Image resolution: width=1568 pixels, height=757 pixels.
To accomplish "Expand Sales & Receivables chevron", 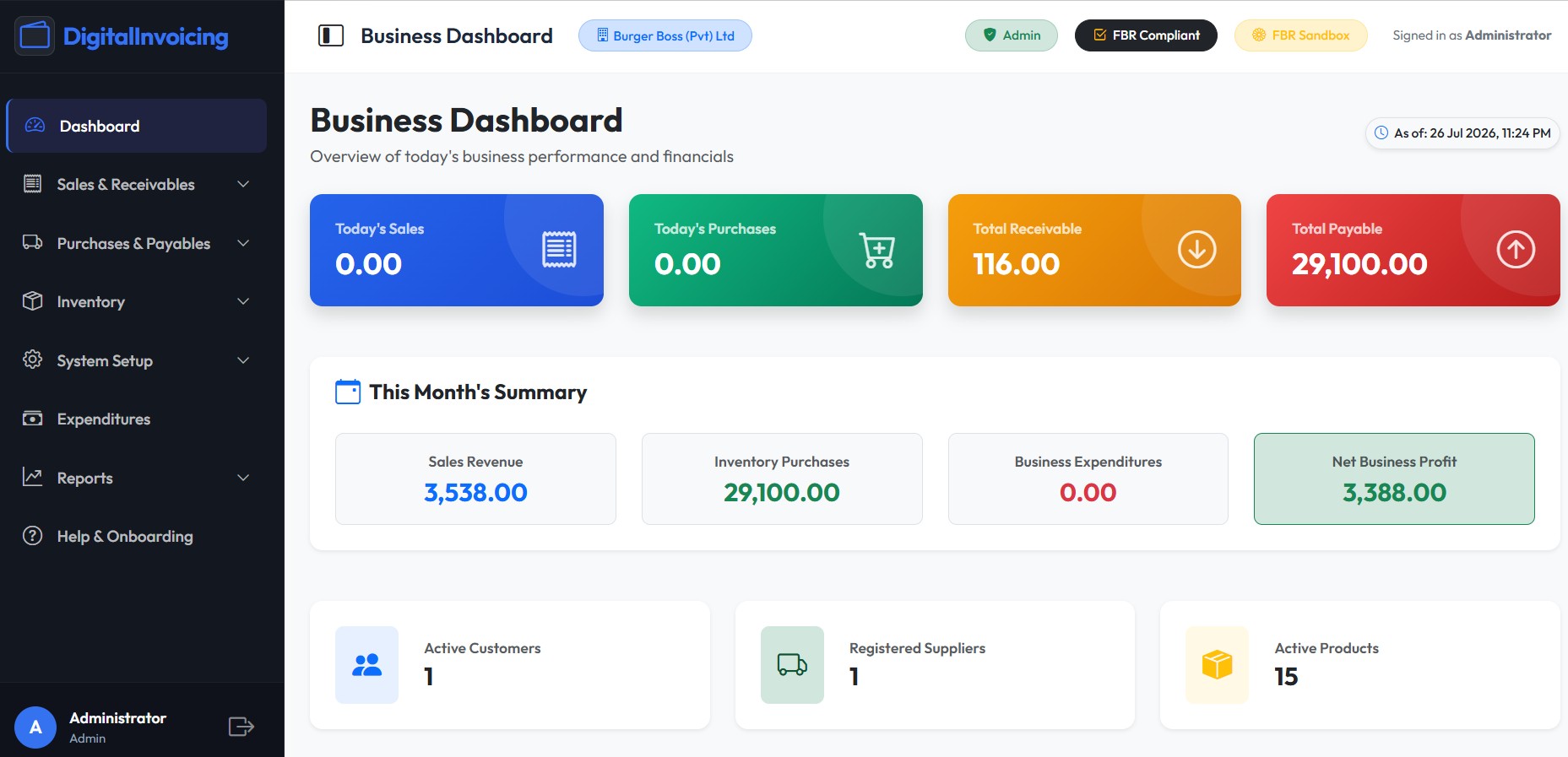I will 243,184.
